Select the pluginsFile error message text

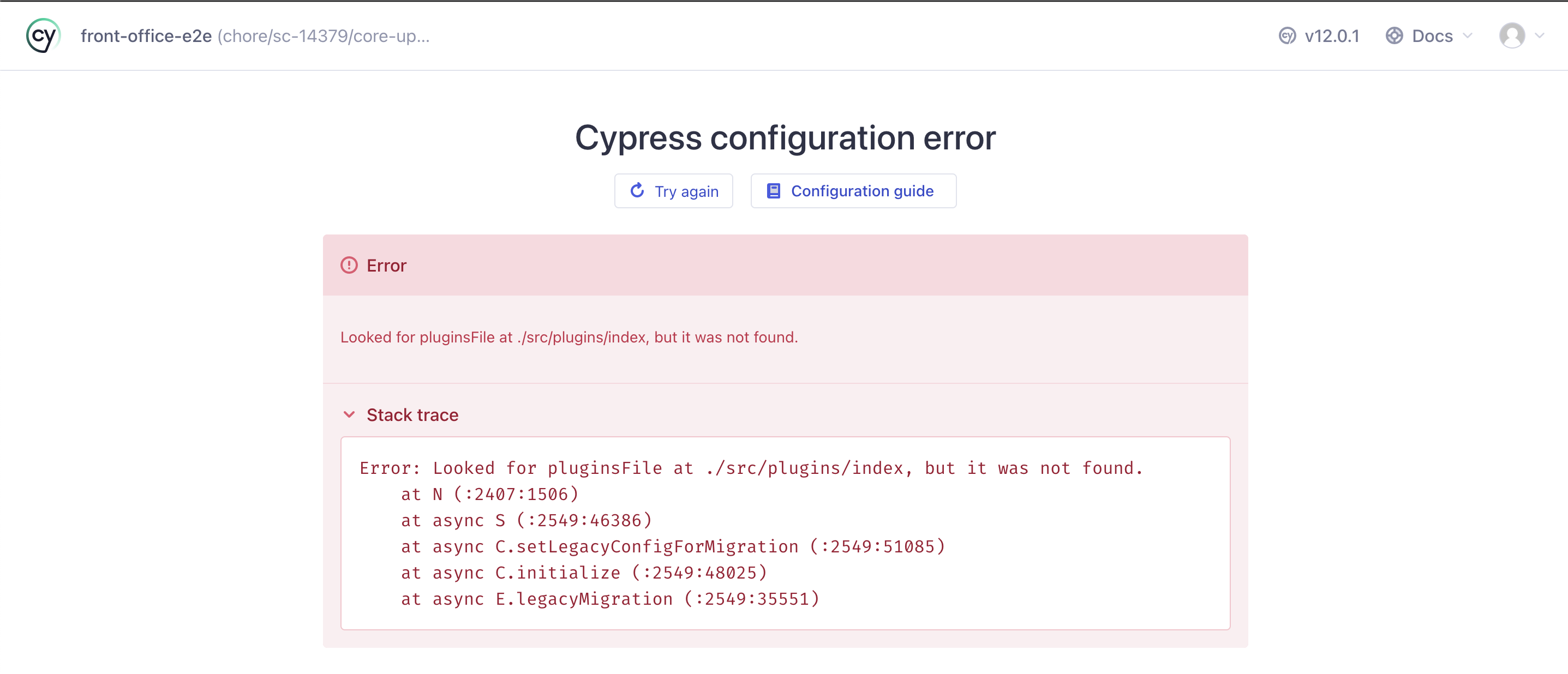pos(569,336)
